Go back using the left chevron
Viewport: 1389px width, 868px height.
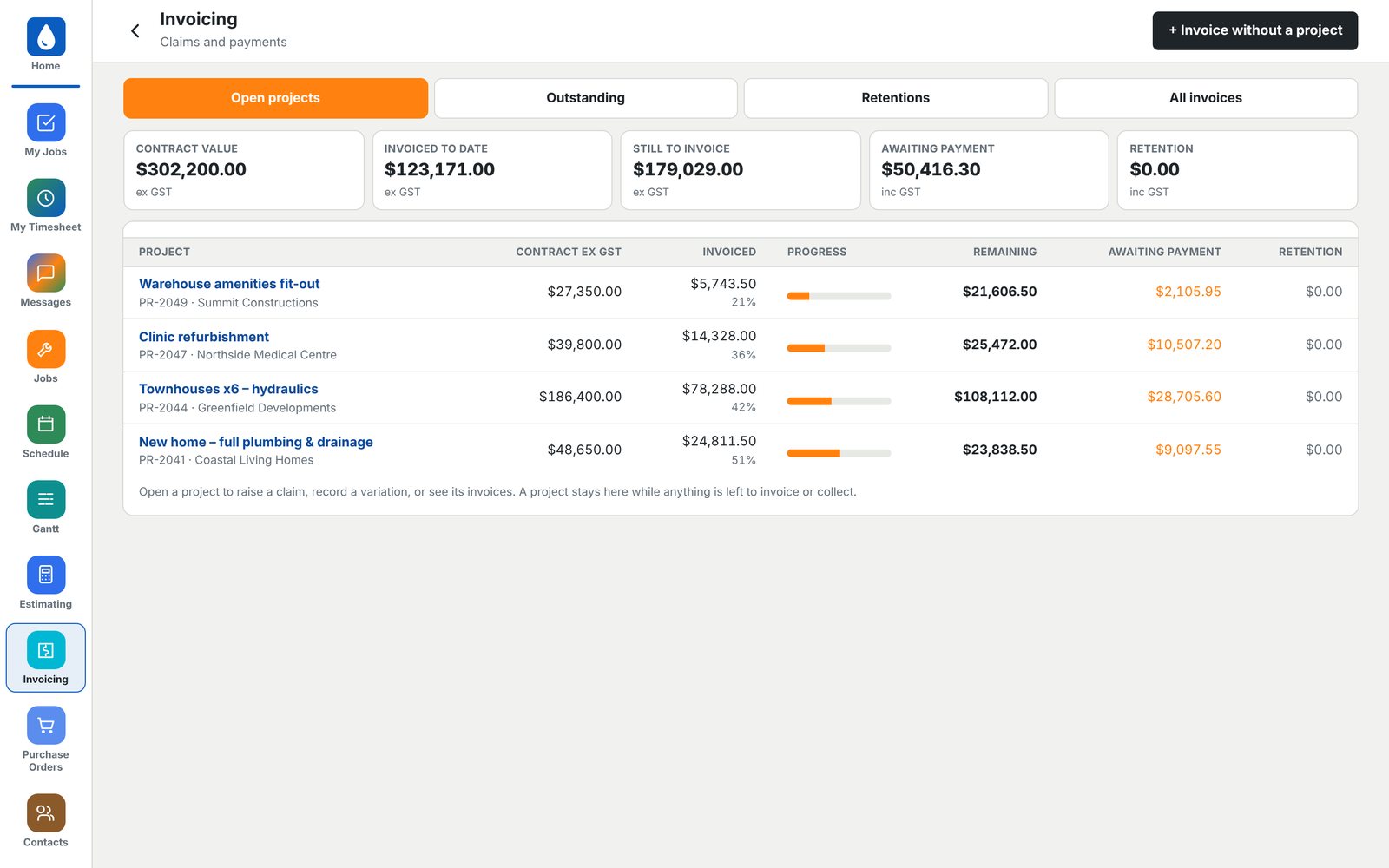coord(135,31)
